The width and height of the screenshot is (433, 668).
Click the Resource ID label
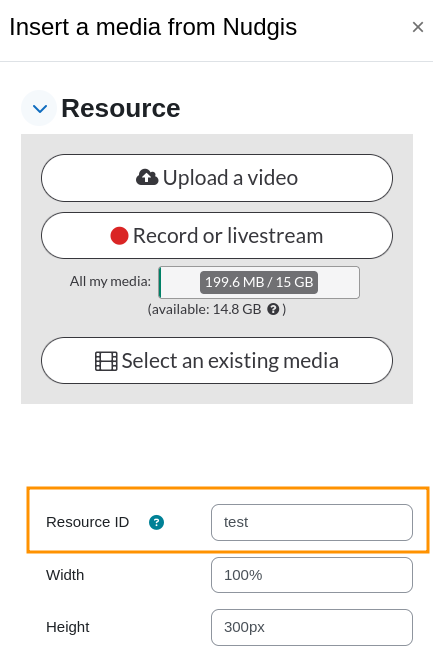point(87,522)
